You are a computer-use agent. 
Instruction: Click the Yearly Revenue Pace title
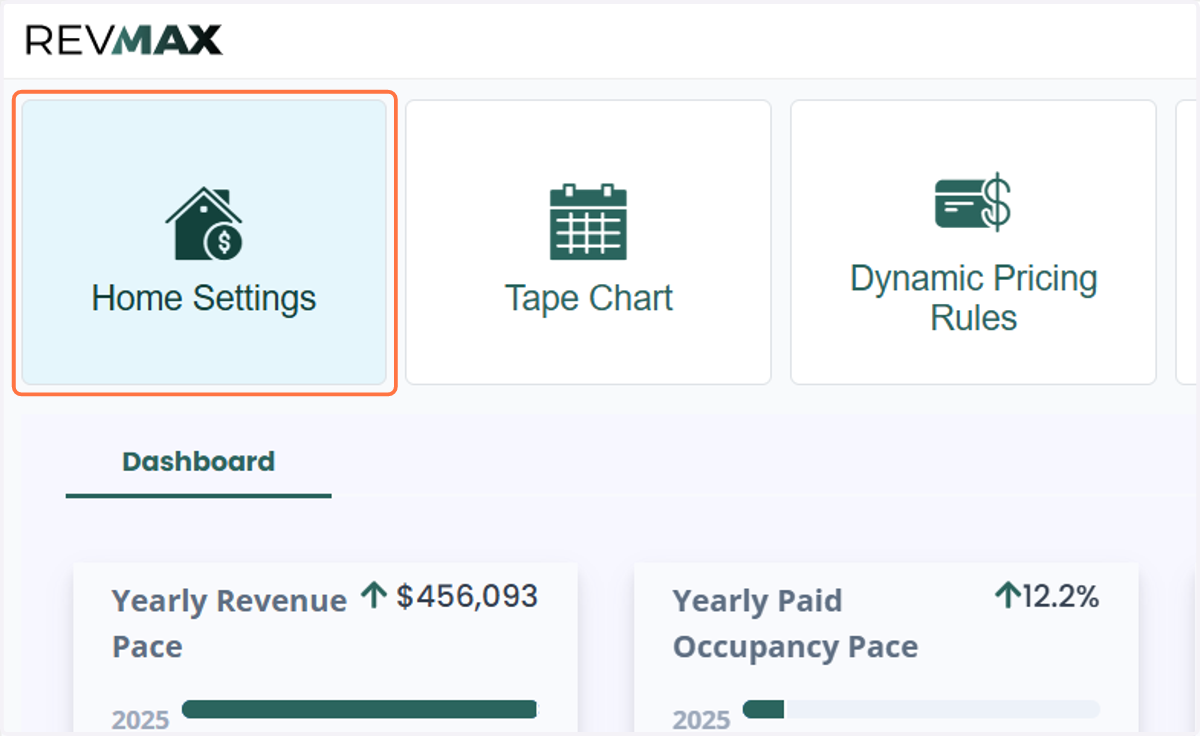229,623
